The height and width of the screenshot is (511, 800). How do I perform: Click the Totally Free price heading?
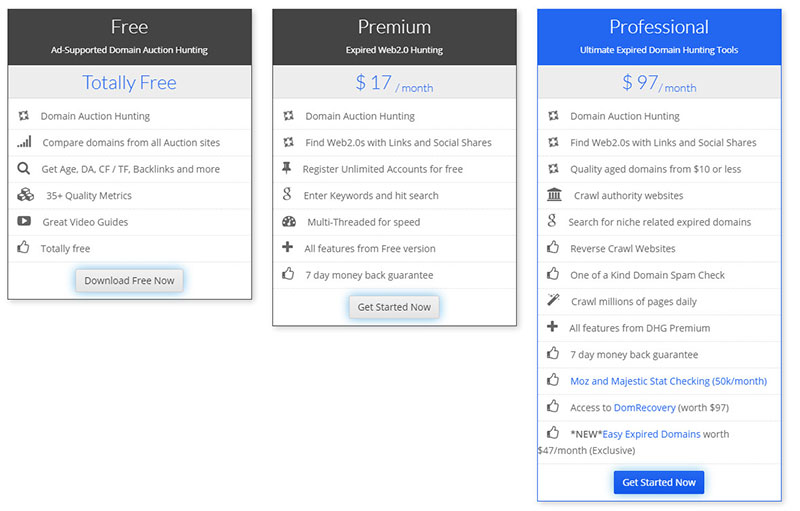[129, 83]
